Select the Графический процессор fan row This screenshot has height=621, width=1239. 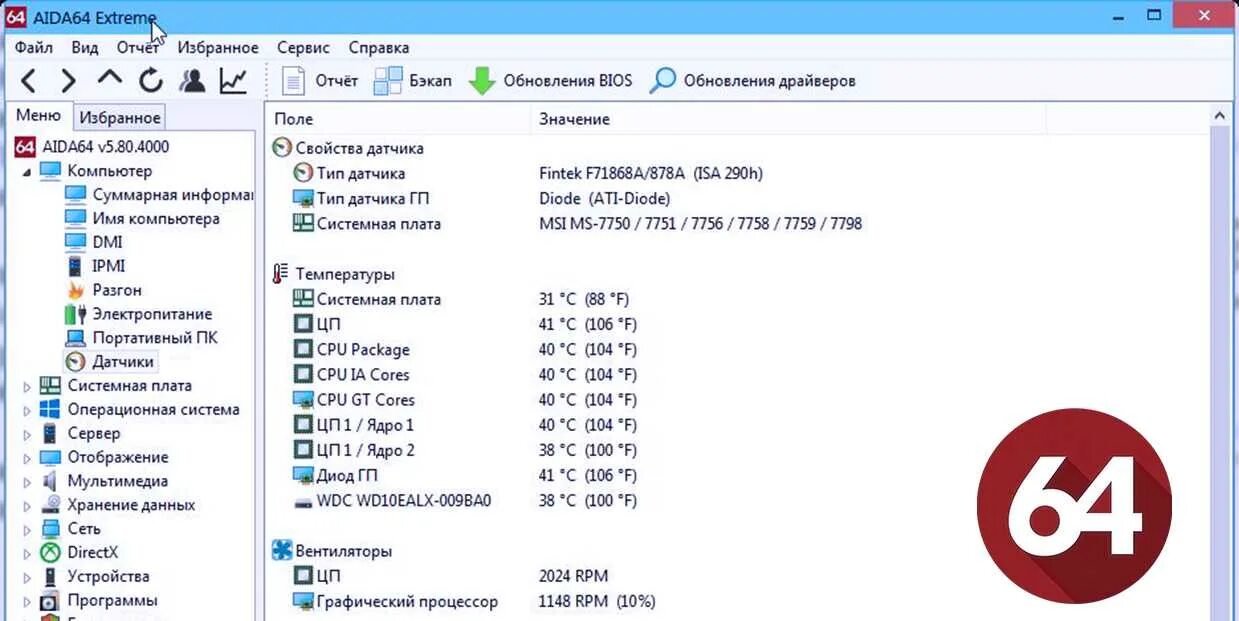pyautogui.click(x=737, y=601)
